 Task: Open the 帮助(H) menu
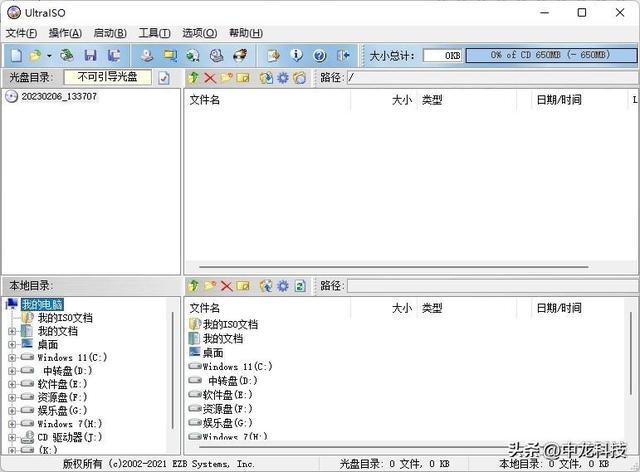click(x=246, y=33)
